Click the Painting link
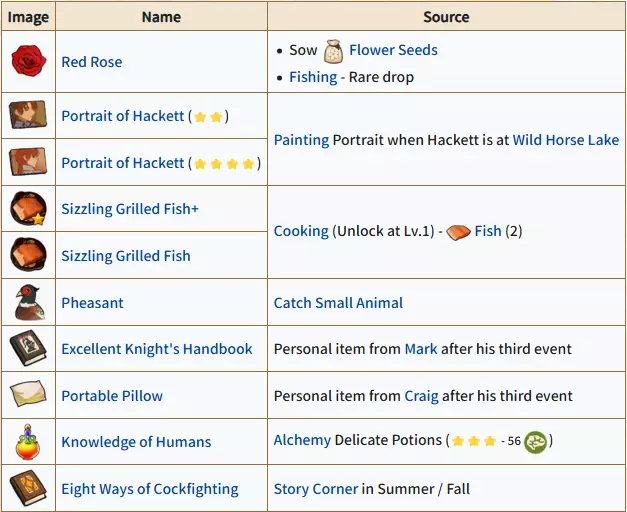 pos(301,140)
